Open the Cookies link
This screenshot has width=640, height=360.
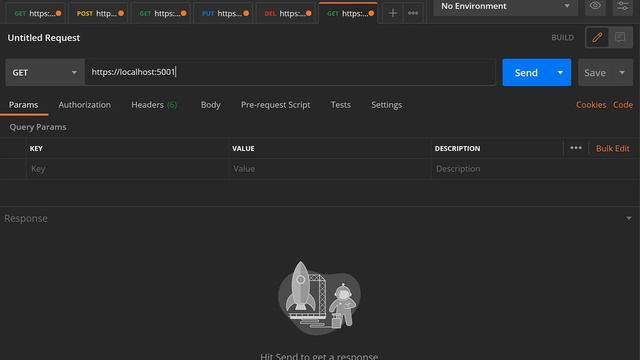click(x=591, y=105)
